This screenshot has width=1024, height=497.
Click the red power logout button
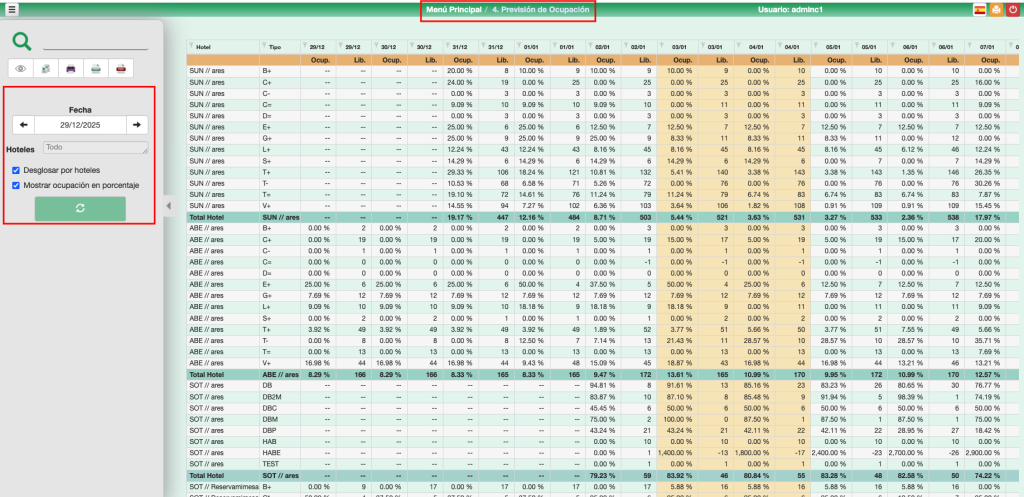(x=1012, y=10)
